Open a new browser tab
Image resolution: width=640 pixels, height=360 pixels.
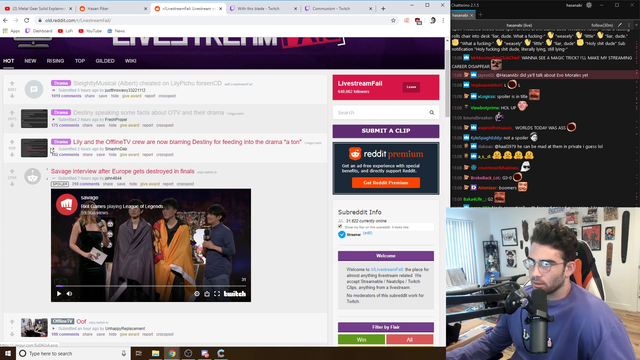pyautogui.click(x=383, y=9)
